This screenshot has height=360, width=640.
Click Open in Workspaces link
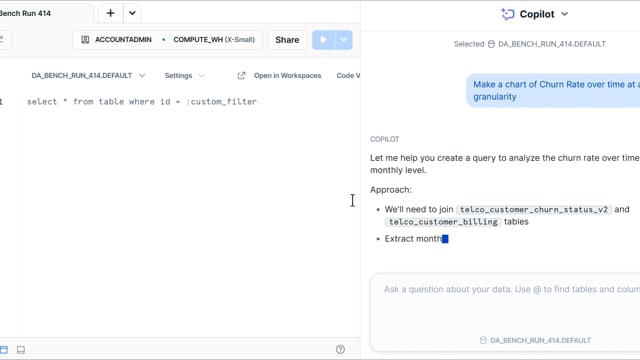(287, 76)
